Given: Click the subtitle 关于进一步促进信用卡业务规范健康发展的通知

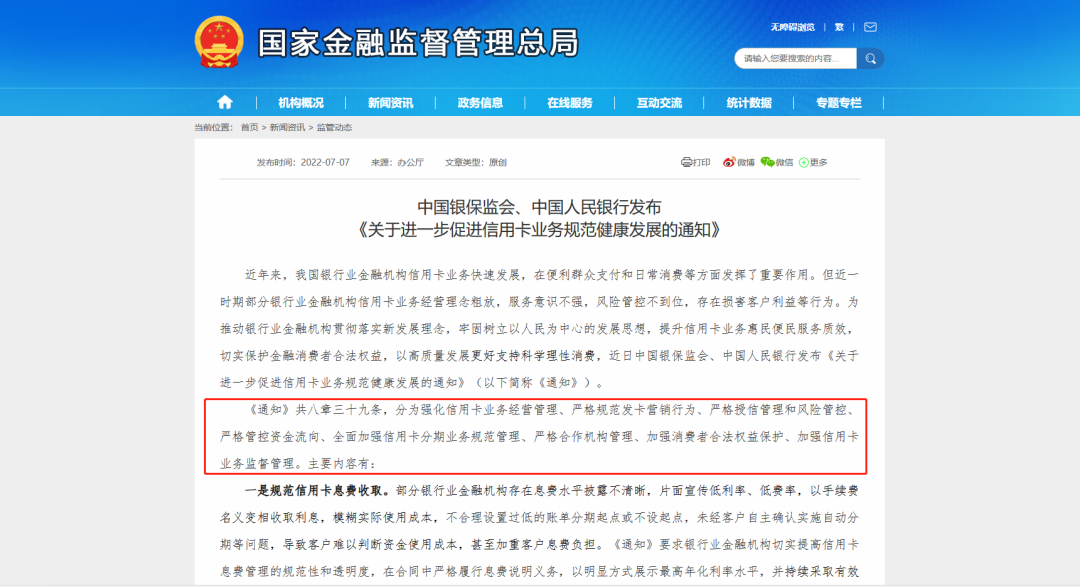Looking at the screenshot, I should [539, 230].
